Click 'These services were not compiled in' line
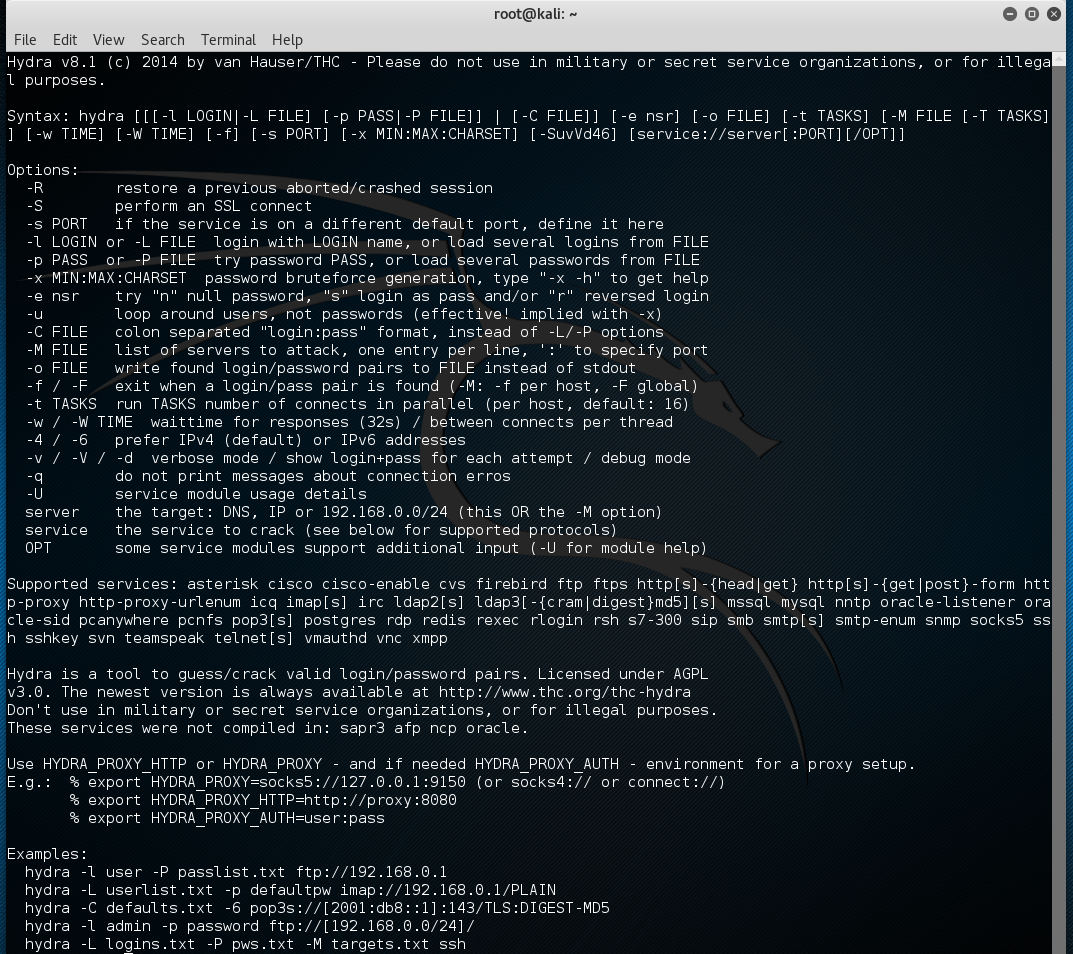The width and height of the screenshot is (1073, 954). [268, 728]
